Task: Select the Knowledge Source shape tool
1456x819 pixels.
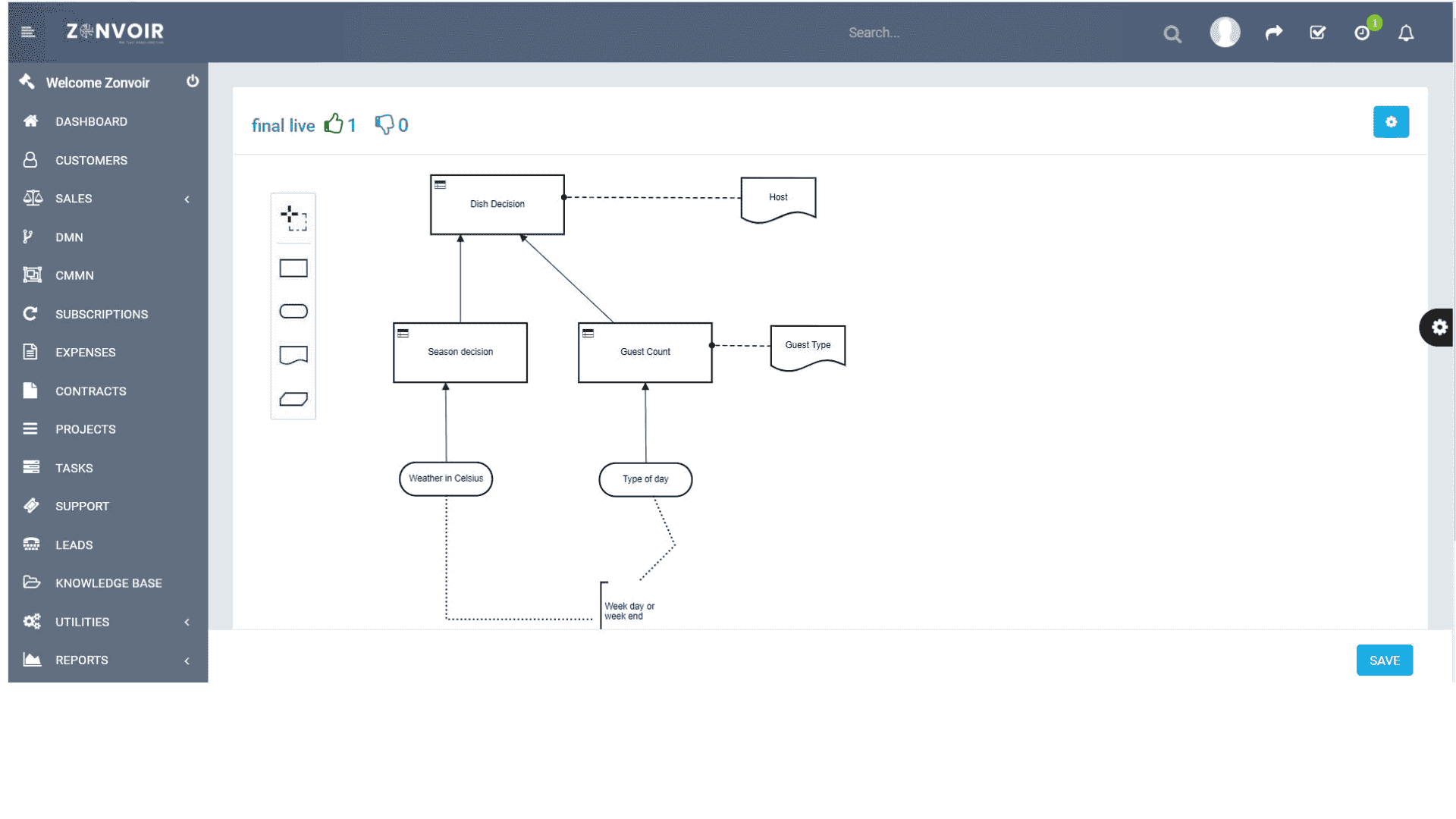Action: pyautogui.click(x=293, y=355)
